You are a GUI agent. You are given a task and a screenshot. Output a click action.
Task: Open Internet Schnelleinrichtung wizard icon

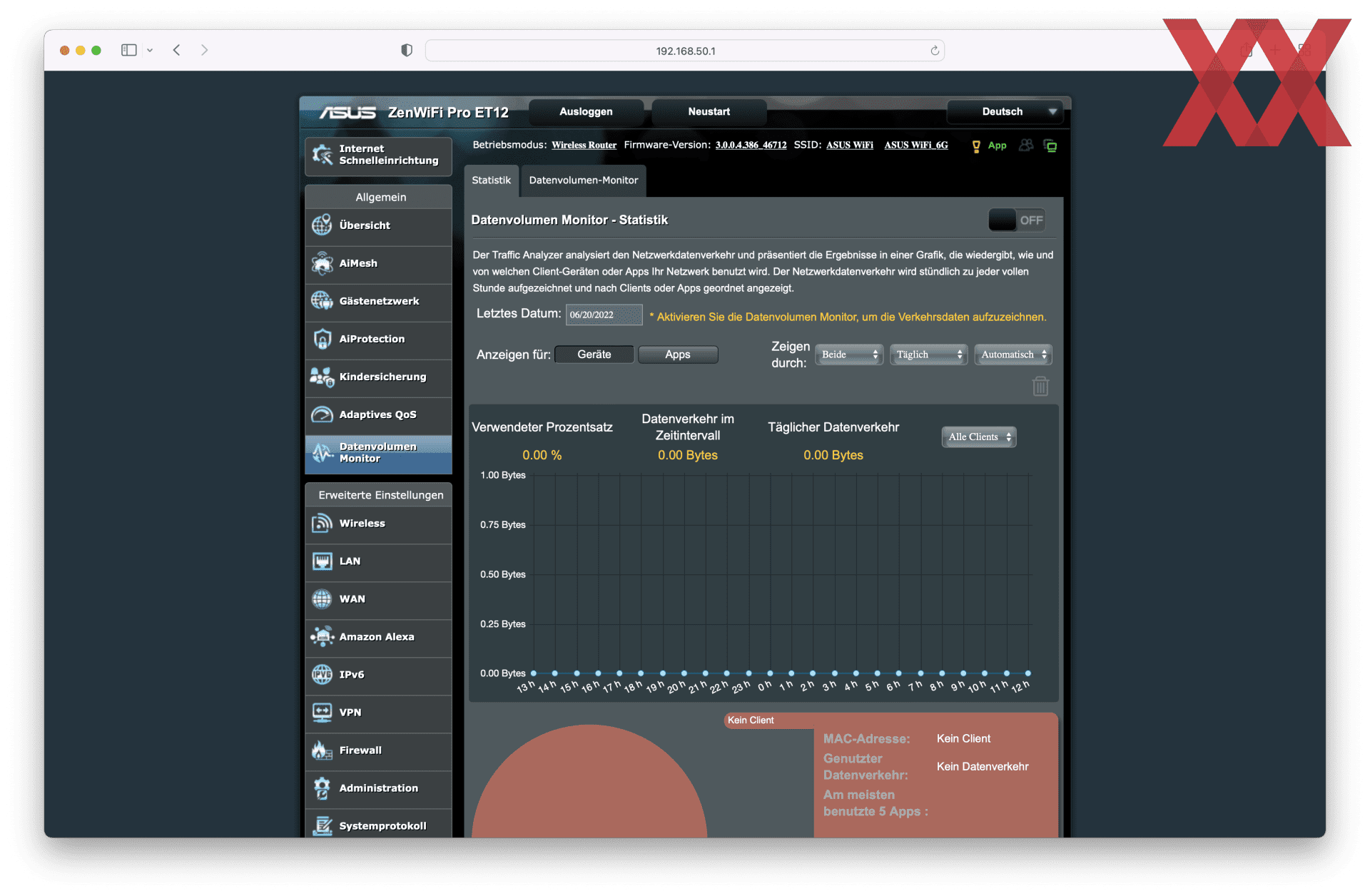(x=323, y=154)
